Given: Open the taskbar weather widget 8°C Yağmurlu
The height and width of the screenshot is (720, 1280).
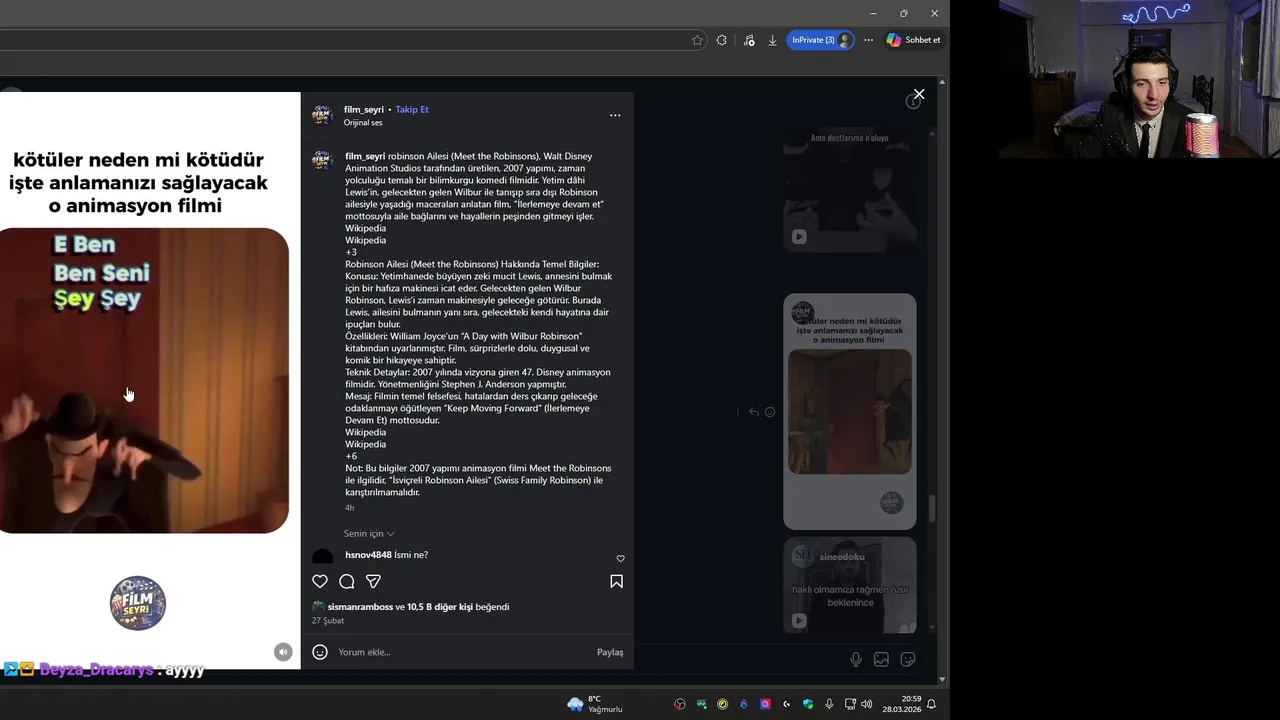Looking at the screenshot, I should coord(595,704).
